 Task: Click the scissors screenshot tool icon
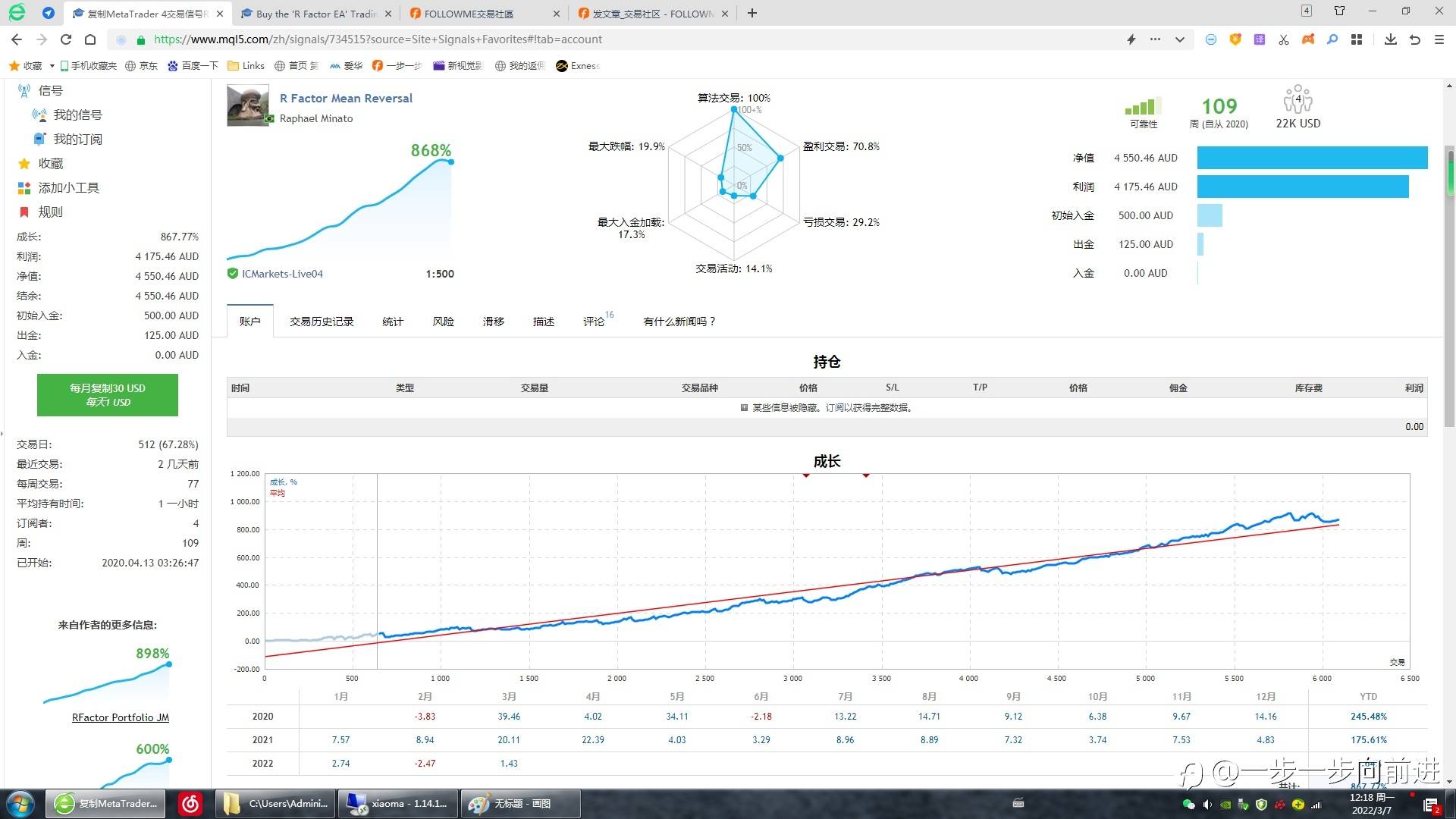pyautogui.click(x=1283, y=39)
